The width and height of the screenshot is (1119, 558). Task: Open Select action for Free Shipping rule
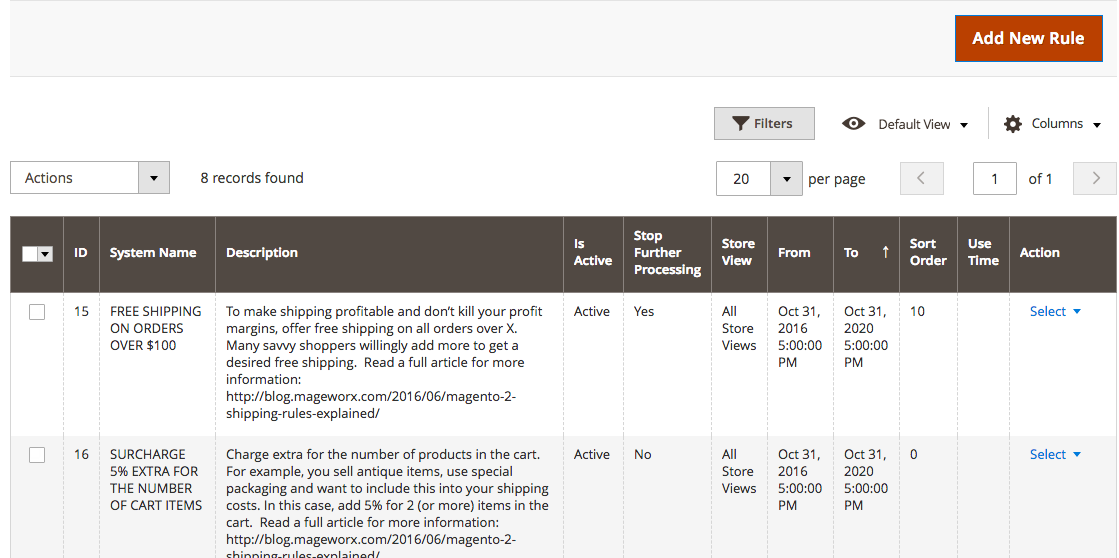[x=1055, y=312]
